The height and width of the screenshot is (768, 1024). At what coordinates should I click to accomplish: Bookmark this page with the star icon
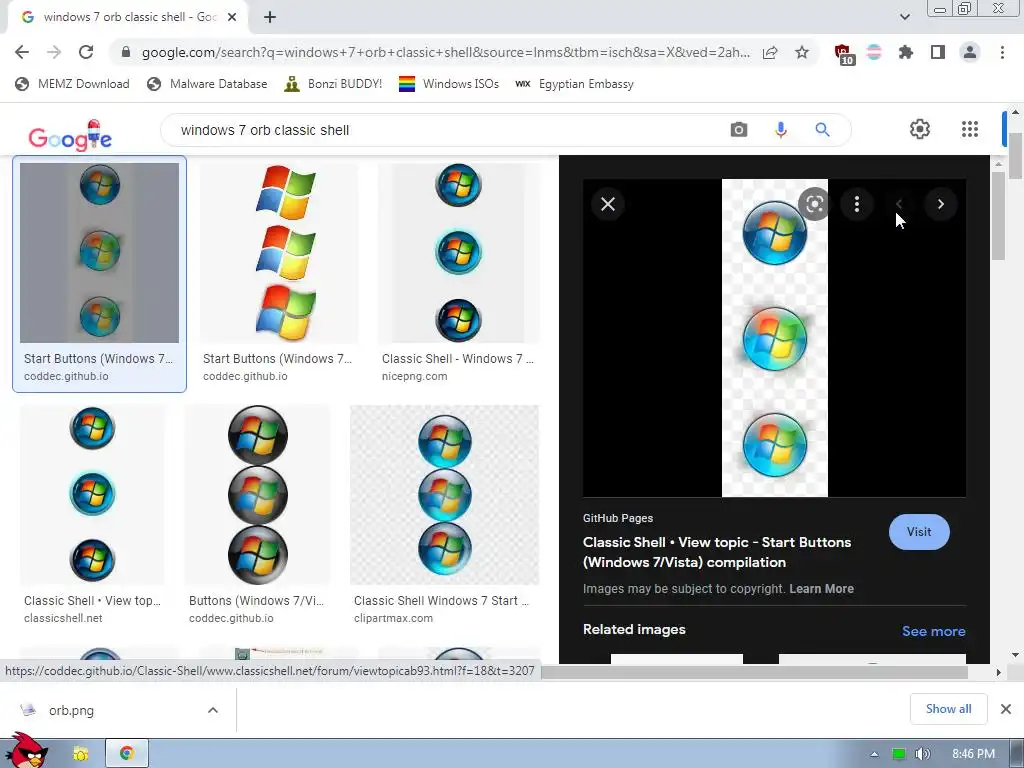pos(802,52)
